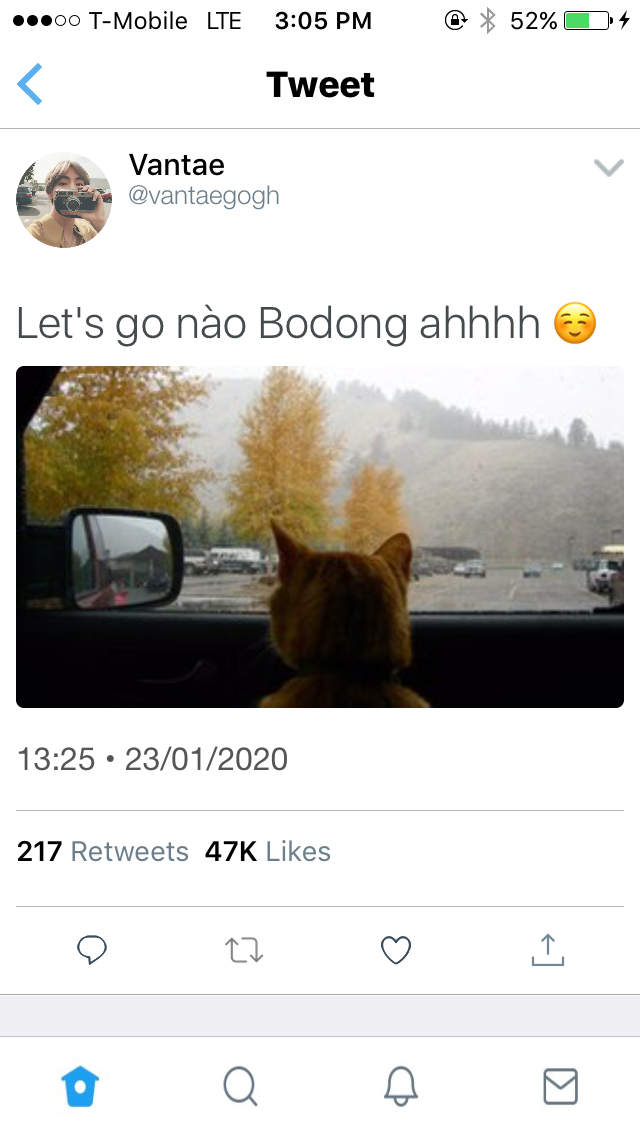Tap the Bluetooth icon in status bar
Viewport: 640px width, 1136px height.
[x=488, y=21]
